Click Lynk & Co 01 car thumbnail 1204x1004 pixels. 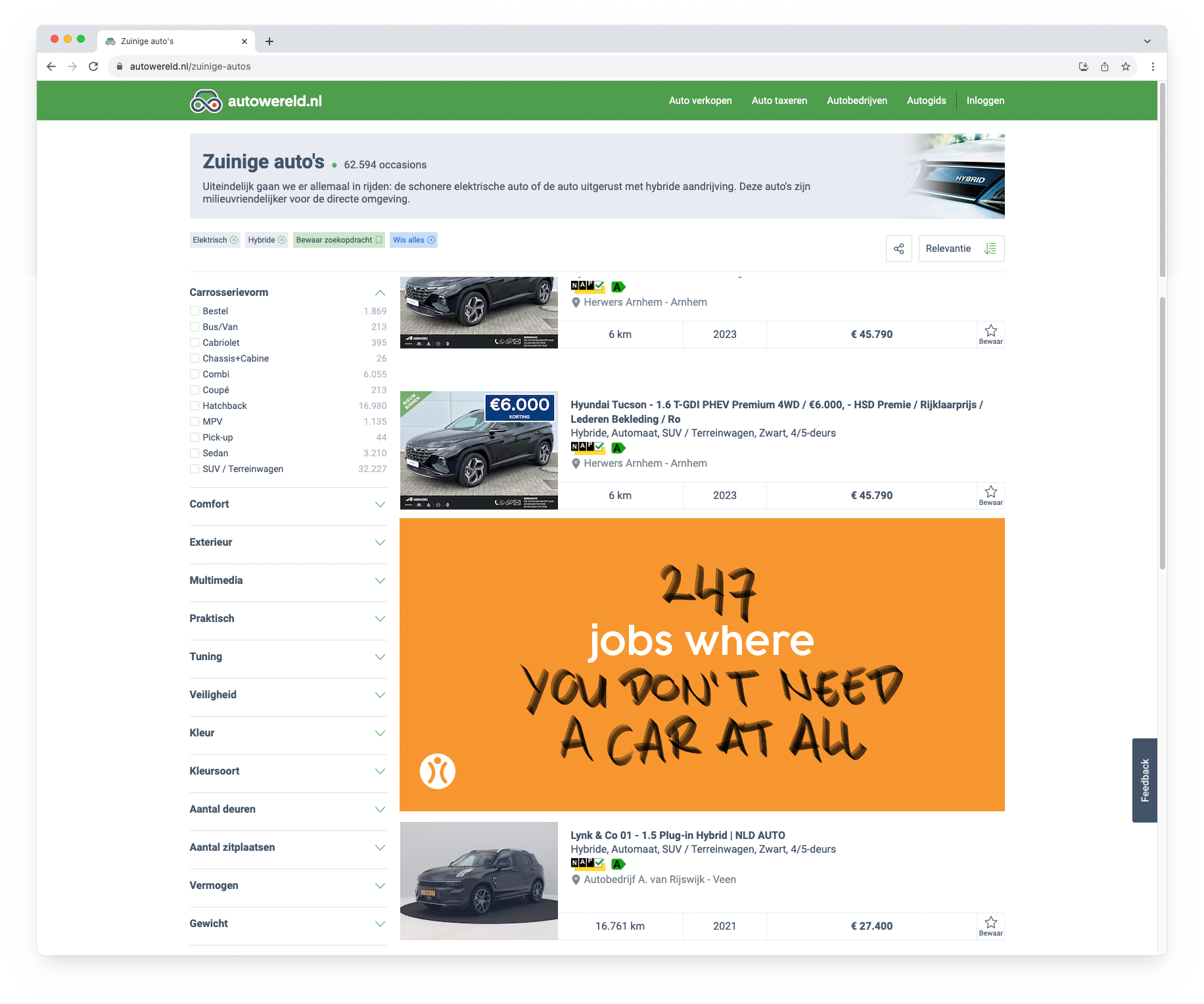(x=478, y=881)
